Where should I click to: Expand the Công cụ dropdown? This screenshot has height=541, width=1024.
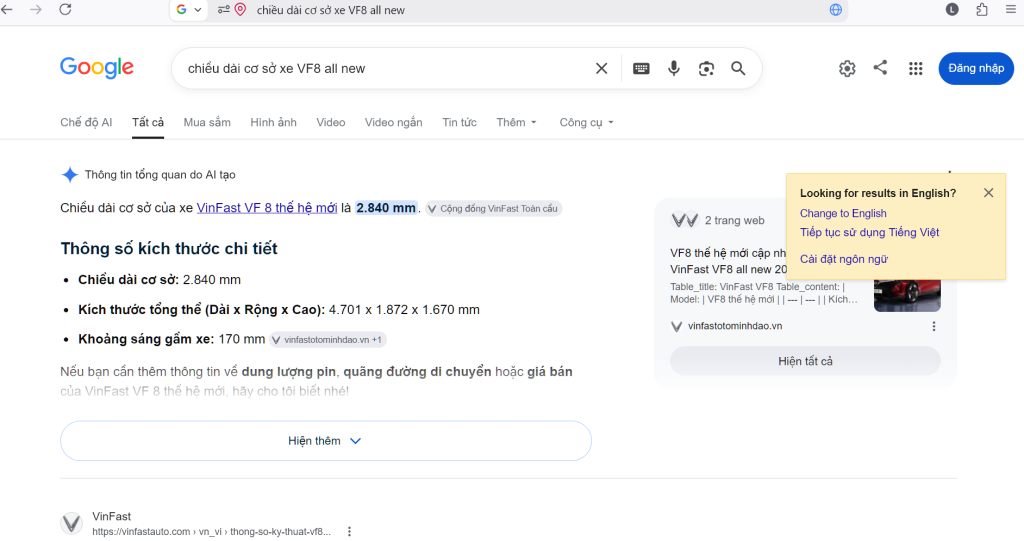tap(586, 122)
